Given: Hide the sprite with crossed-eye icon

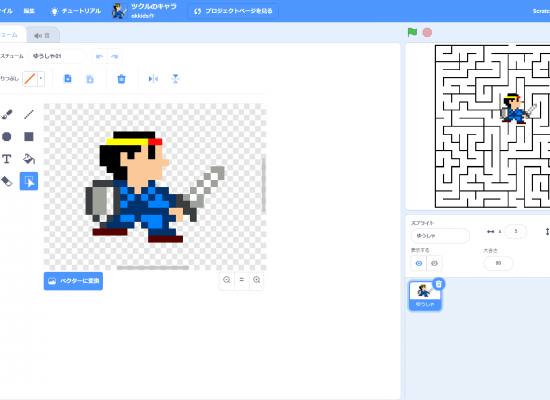Looking at the screenshot, I should 434,263.
